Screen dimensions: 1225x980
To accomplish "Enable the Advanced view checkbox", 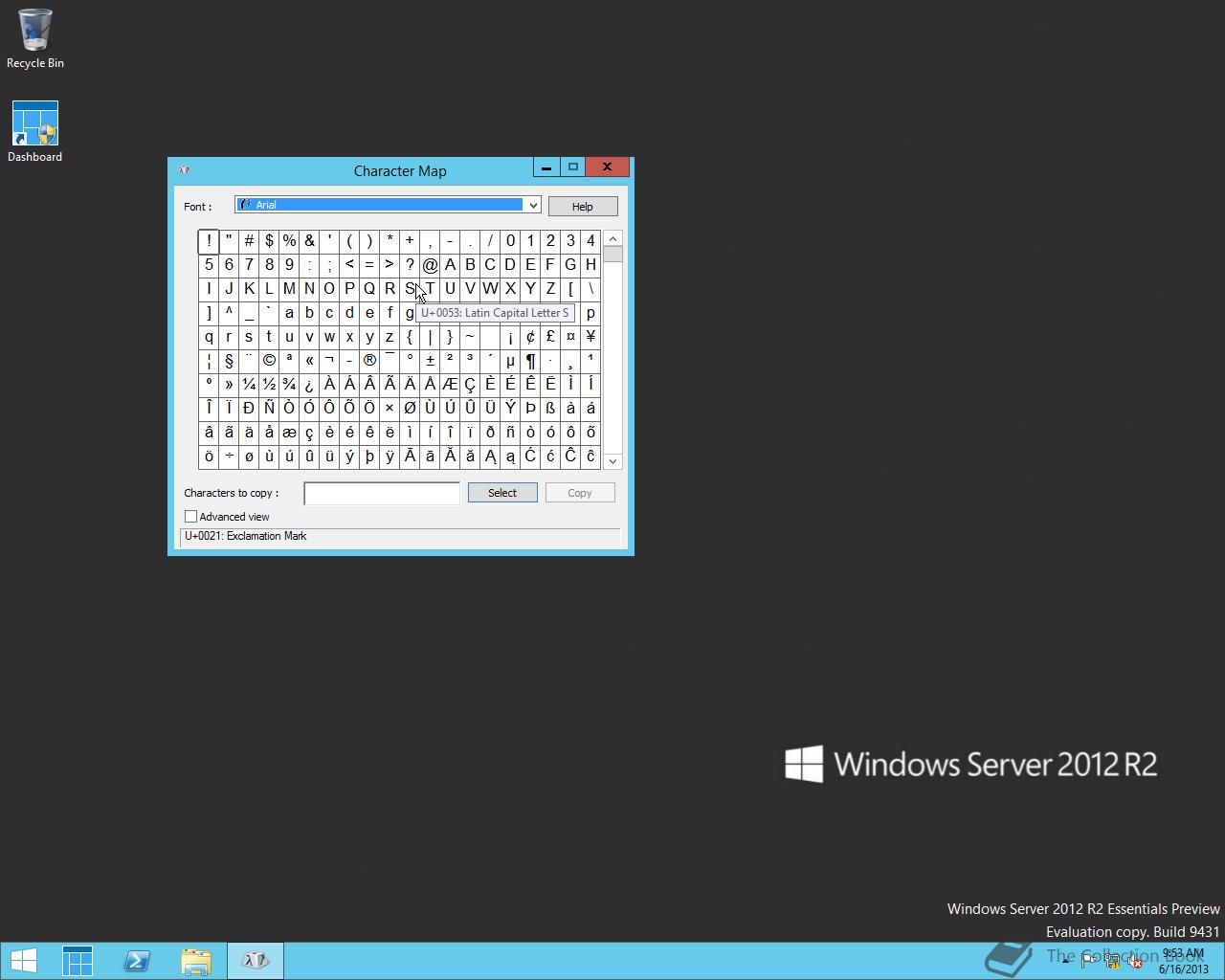I will coord(190,517).
